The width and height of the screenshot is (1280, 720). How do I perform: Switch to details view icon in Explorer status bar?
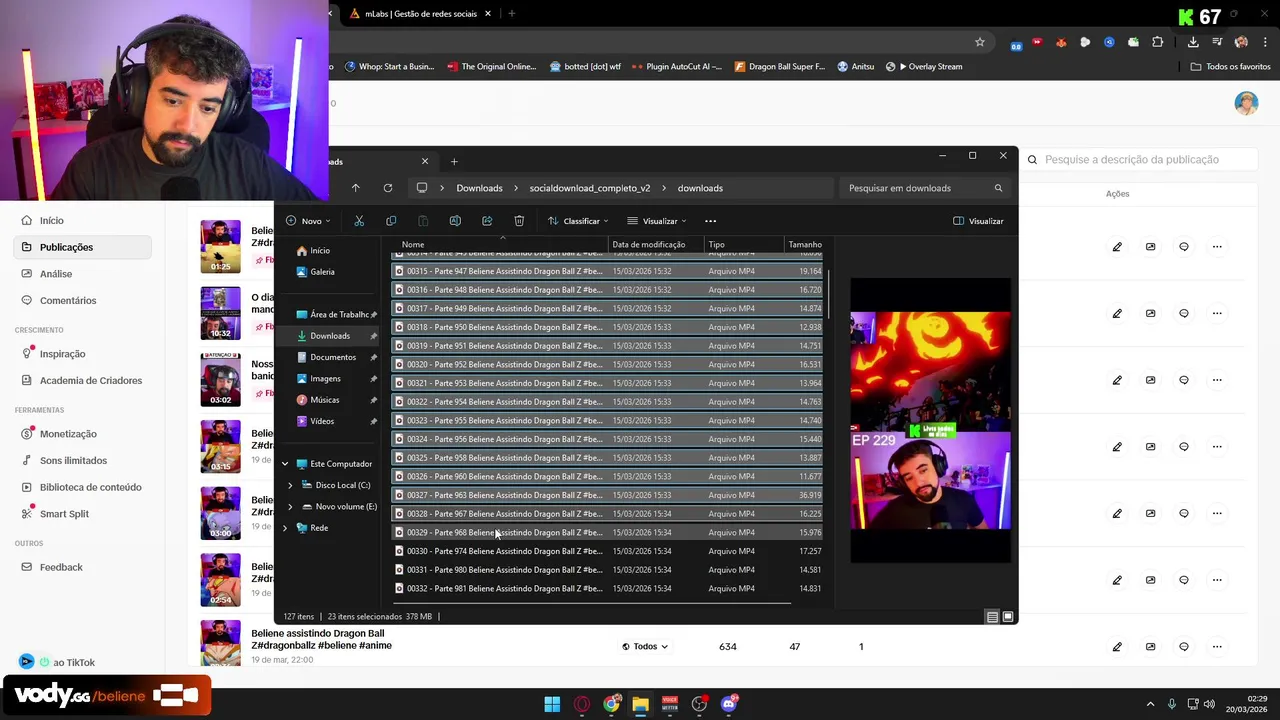(x=992, y=617)
